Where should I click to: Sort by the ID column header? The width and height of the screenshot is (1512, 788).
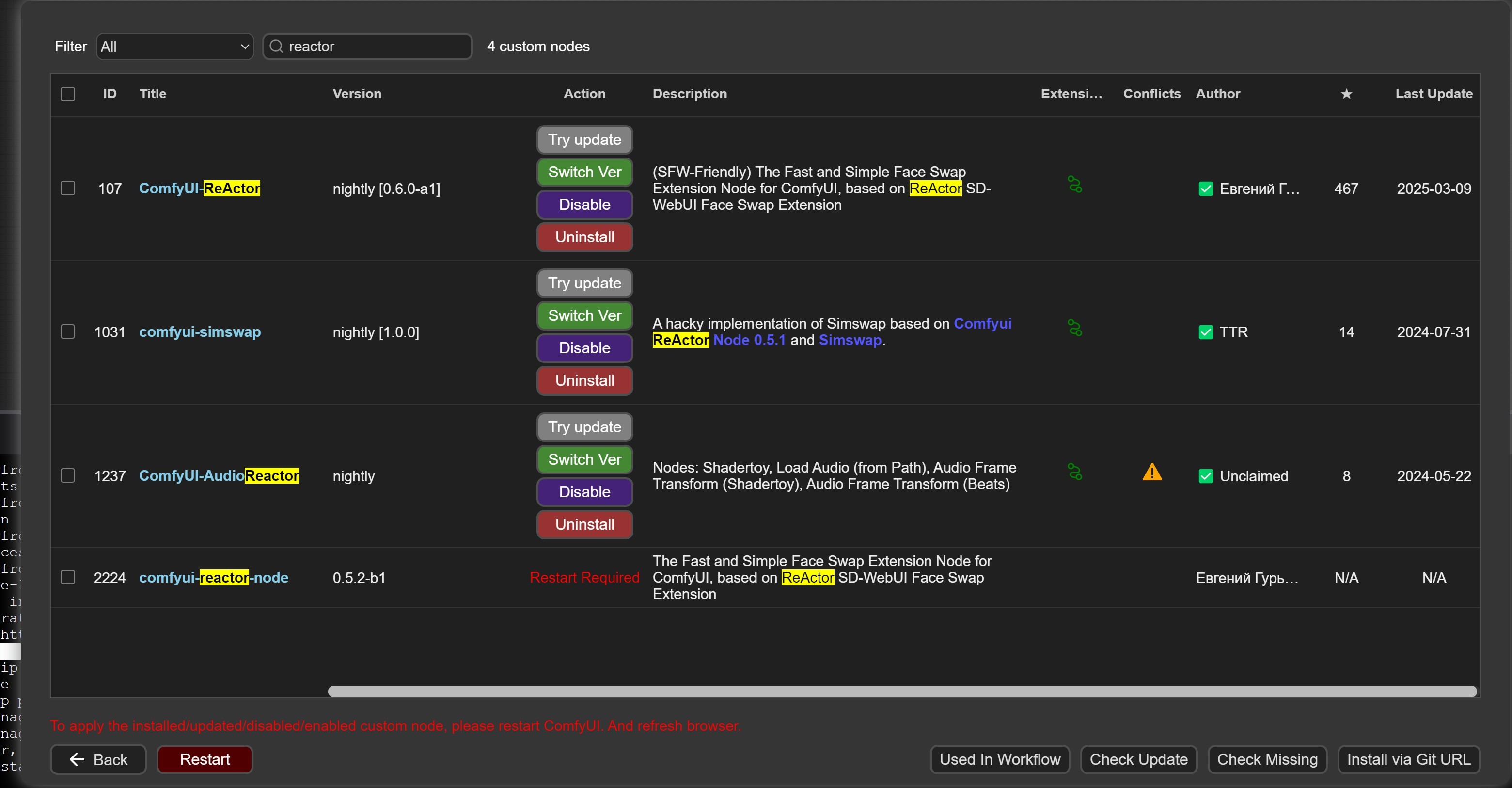pyautogui.click(x=110, y=94)
